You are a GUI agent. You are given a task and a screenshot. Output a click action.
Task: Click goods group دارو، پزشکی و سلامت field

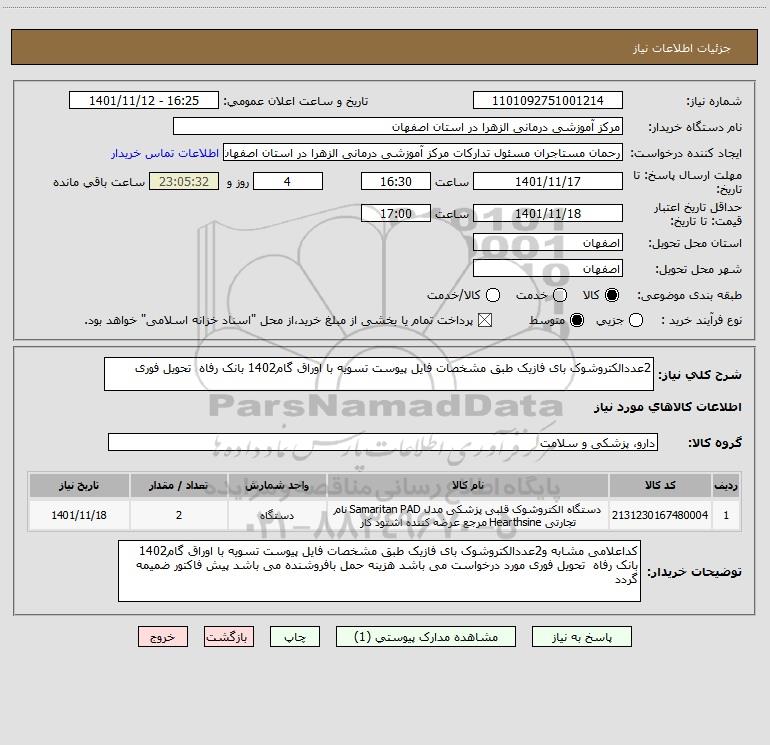click(383, 442)
